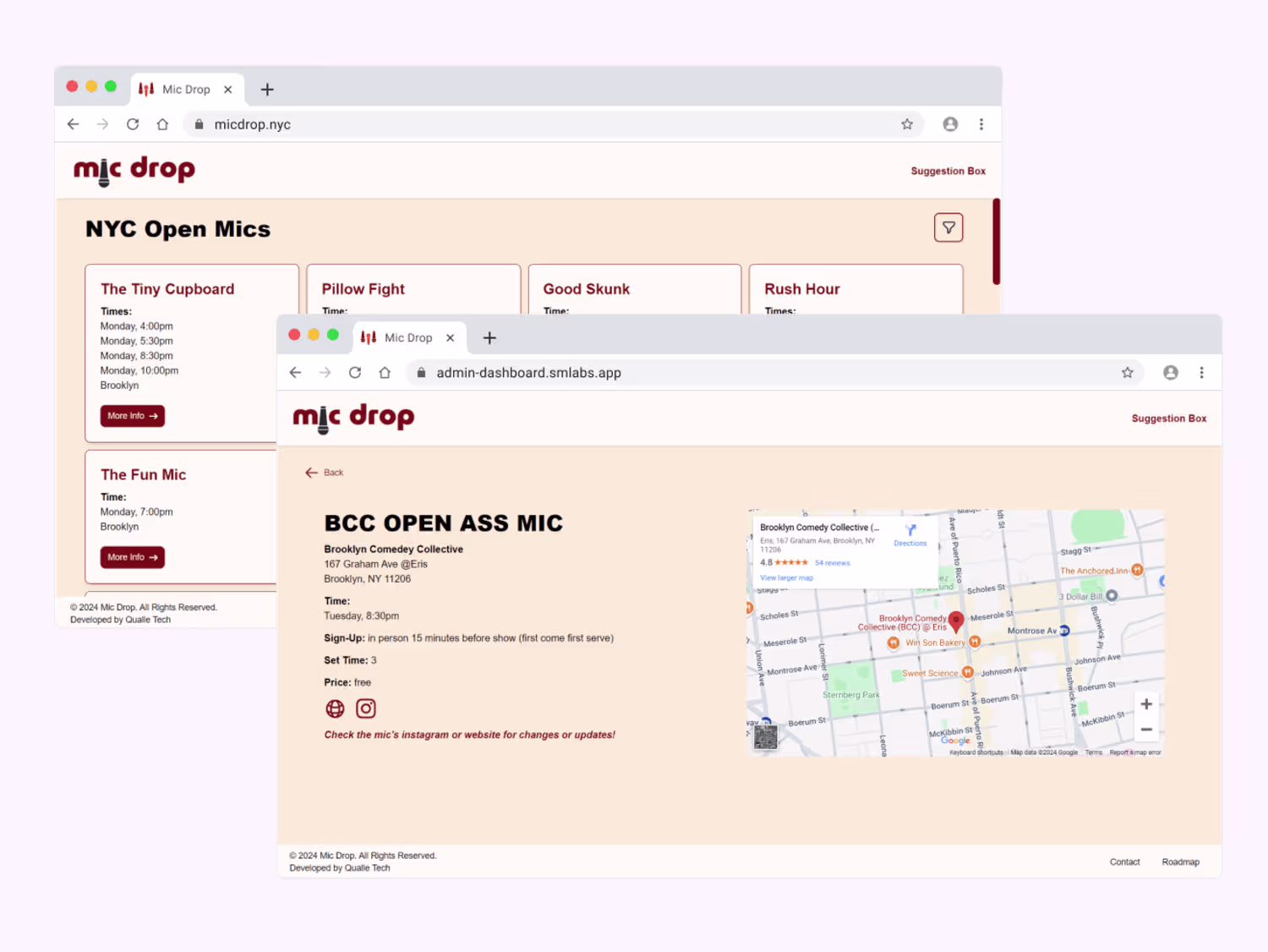Zoom in on the Google map

[1146, 704]
